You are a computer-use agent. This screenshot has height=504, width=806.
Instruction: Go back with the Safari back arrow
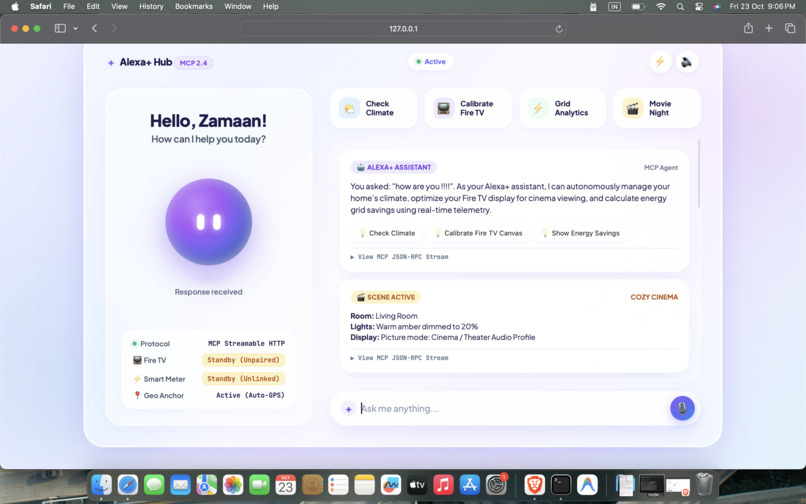coord(95,28)
